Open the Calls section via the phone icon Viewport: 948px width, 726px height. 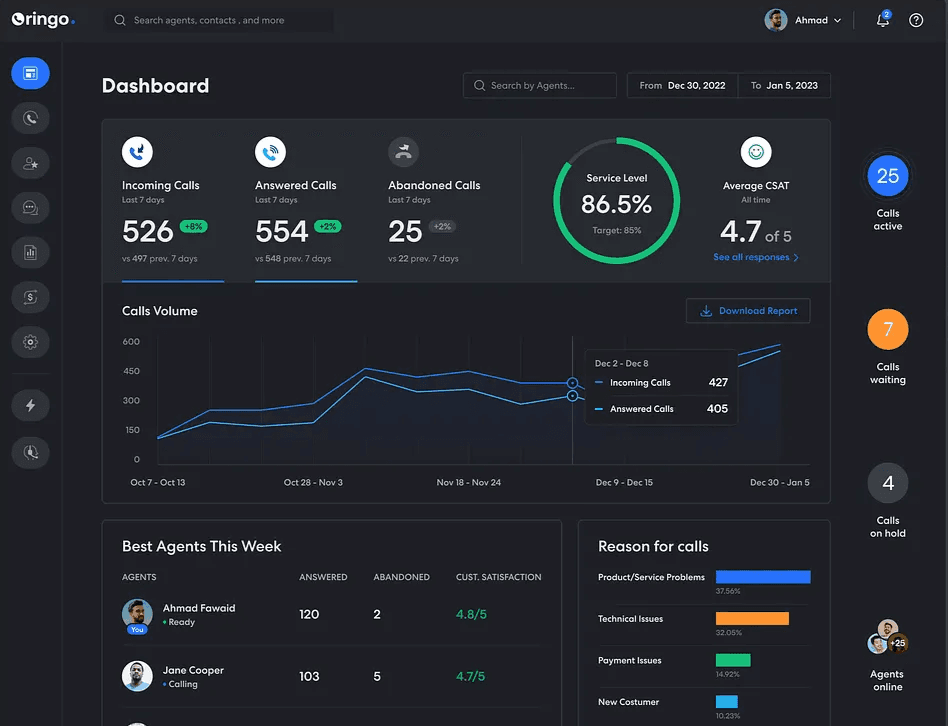pos(30,118)
